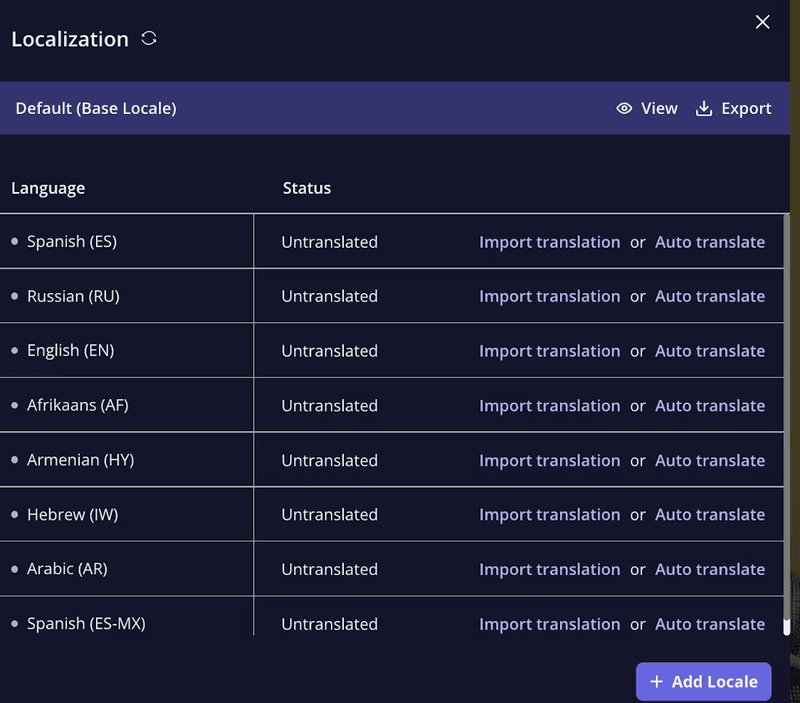Toggle the status indicator for English (EN)

[15, 350]
